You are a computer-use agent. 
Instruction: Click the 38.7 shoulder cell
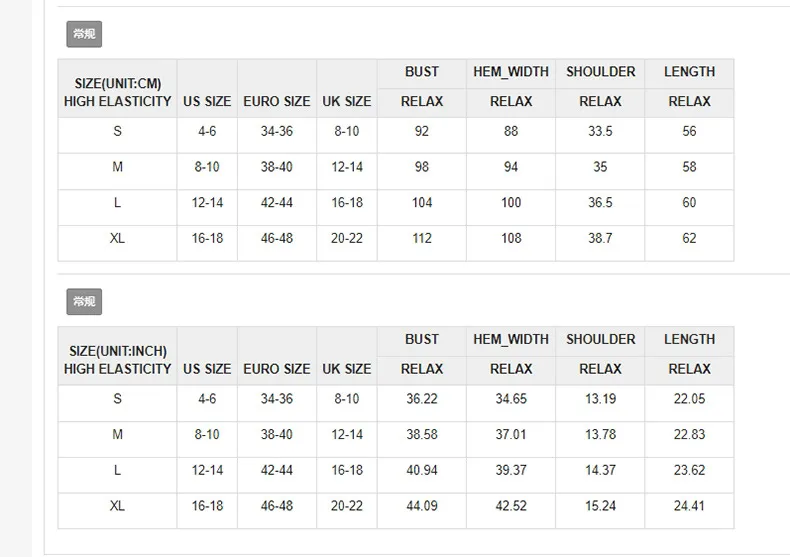click(600, 238)
